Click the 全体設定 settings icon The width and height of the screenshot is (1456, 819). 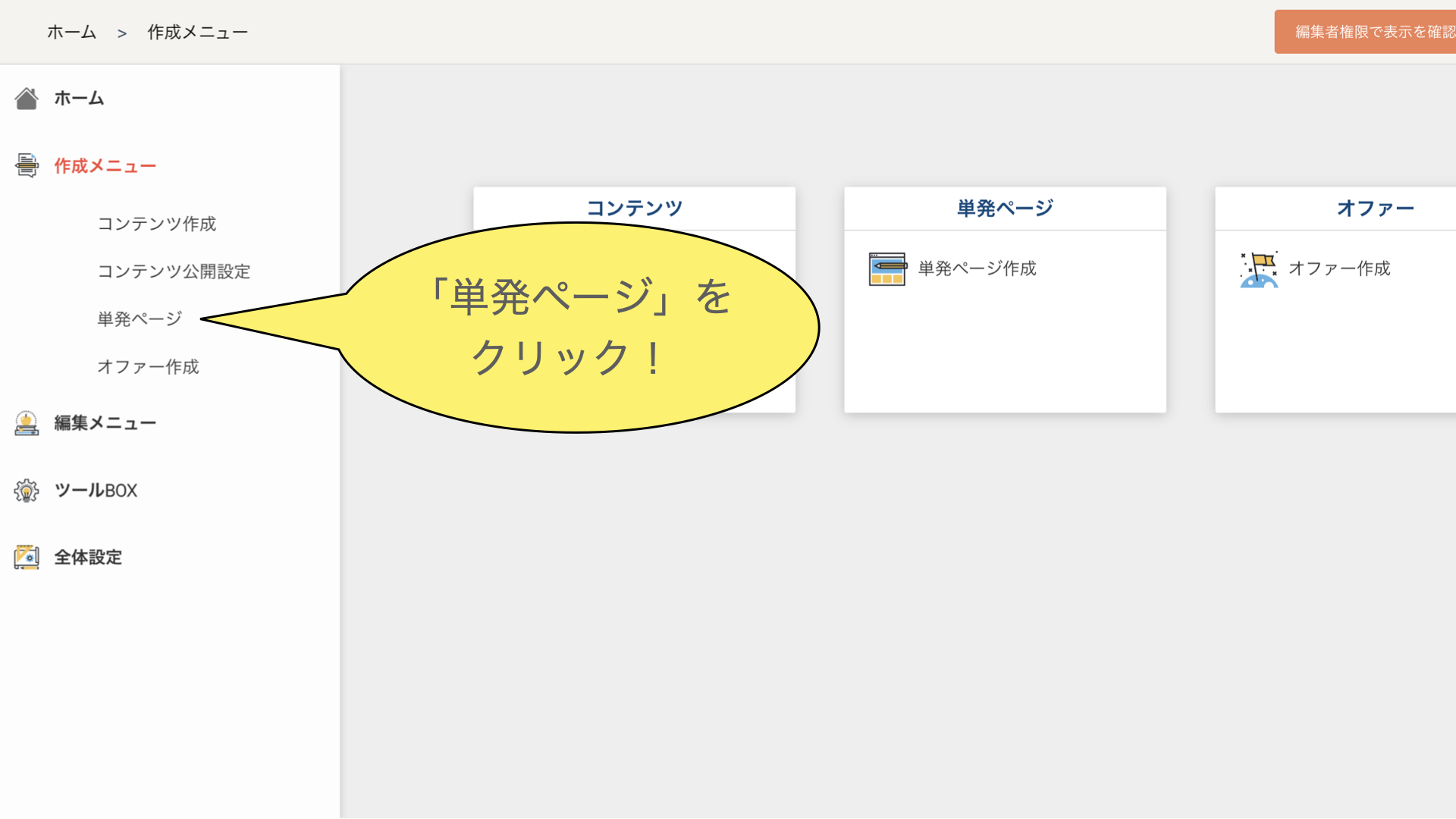(27, 557)
